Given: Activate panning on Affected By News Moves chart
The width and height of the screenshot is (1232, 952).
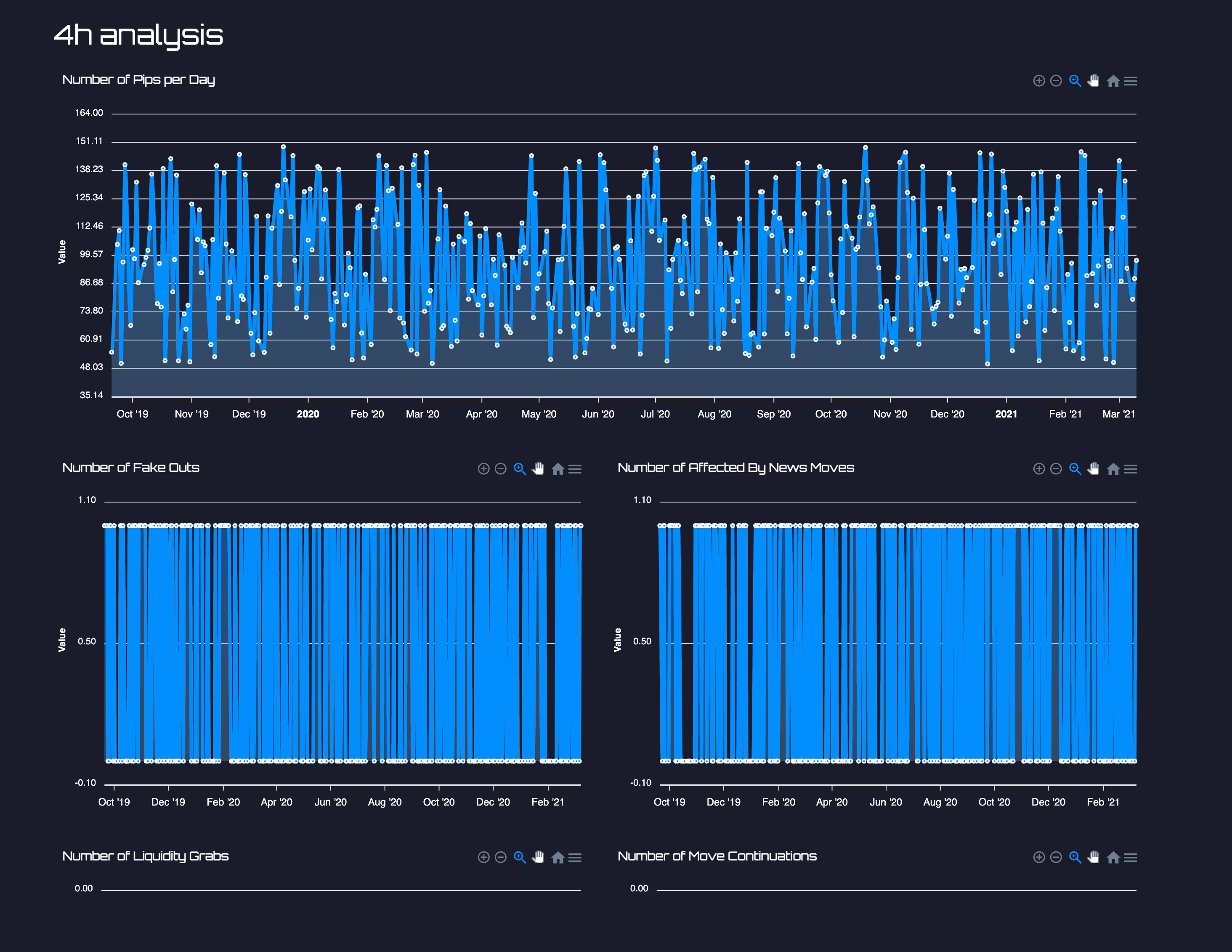Looking at the screenshot, I should click(x=1094, y=468).
